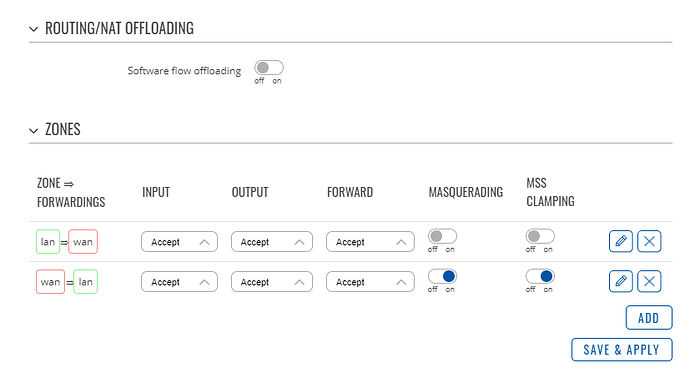Edit the lan to wan zone

[x=620, y=241]
